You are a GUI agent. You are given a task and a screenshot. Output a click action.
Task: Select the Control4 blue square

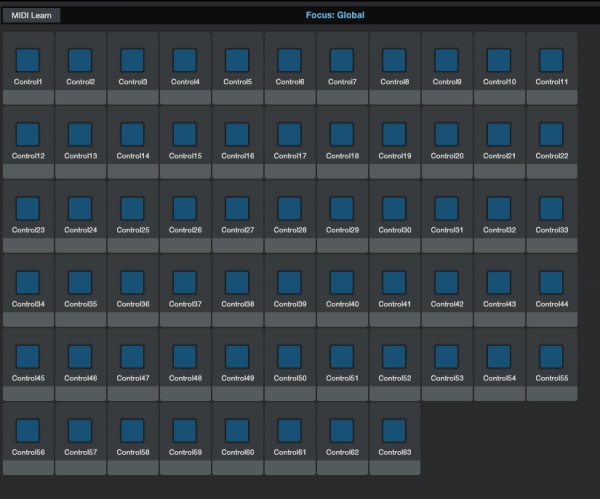point(185,60)
